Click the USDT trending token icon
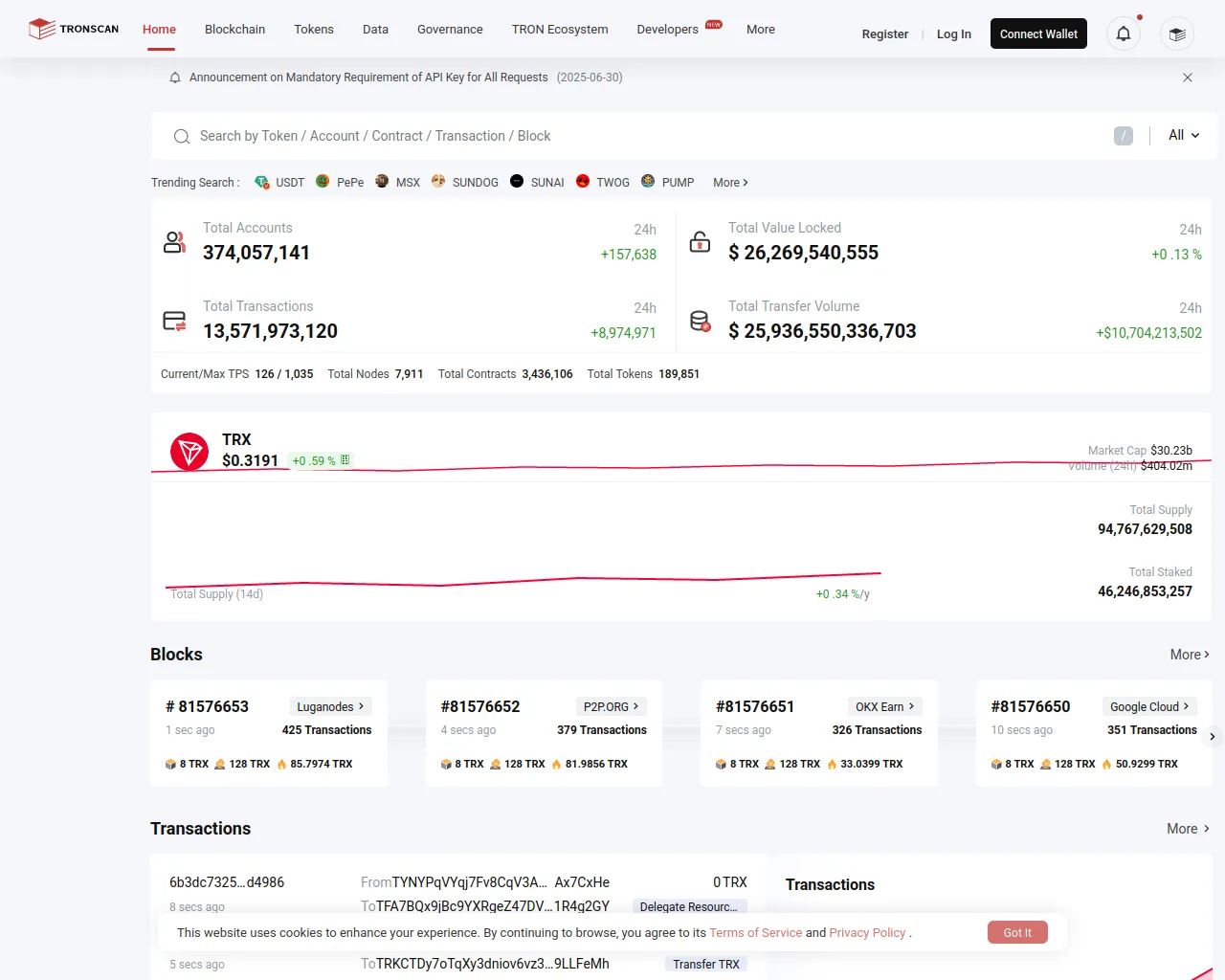 (x=262, y=182)
